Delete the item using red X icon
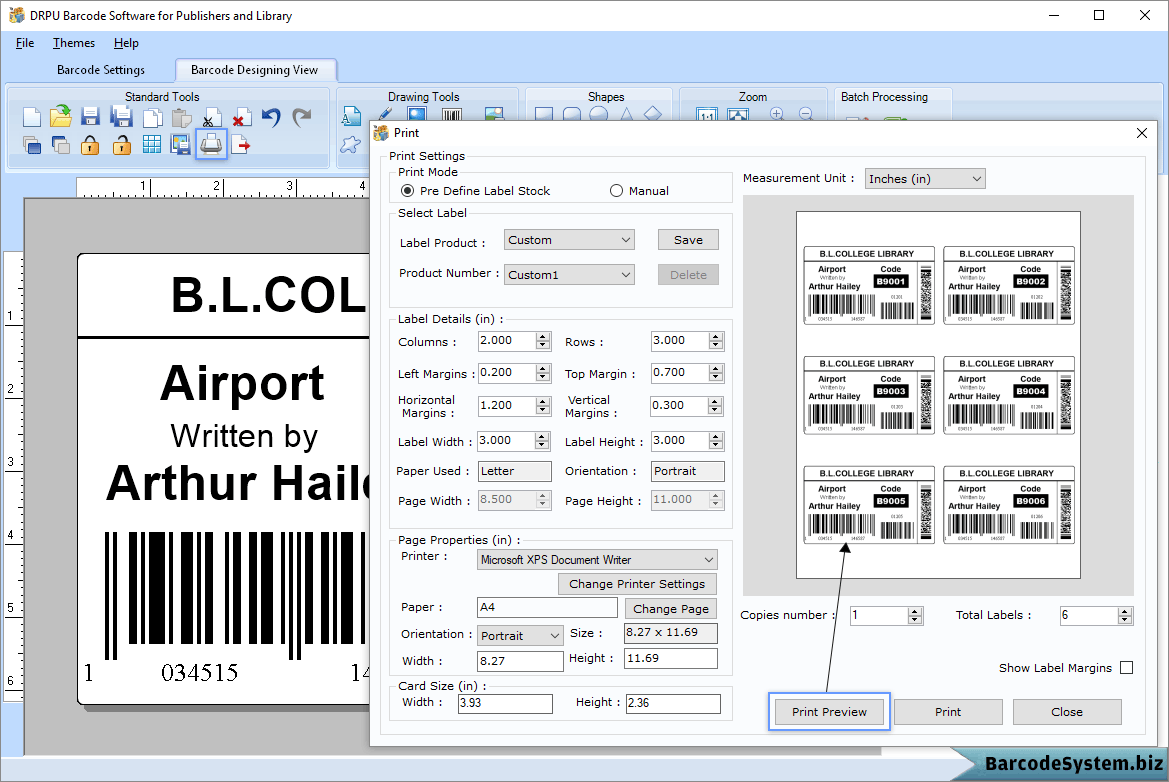This screenshot has height=782, width=1169. click(x=241, y=118)
